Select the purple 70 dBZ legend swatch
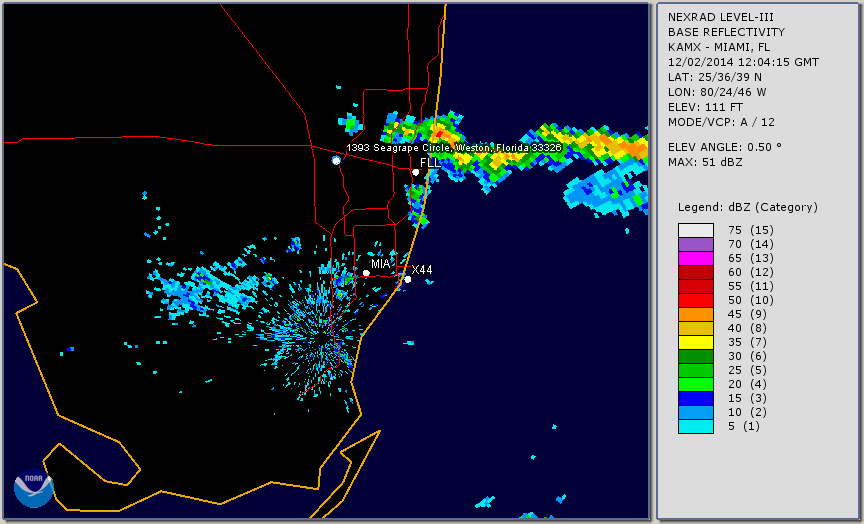 pyautogui.click(x=696, y=244)
